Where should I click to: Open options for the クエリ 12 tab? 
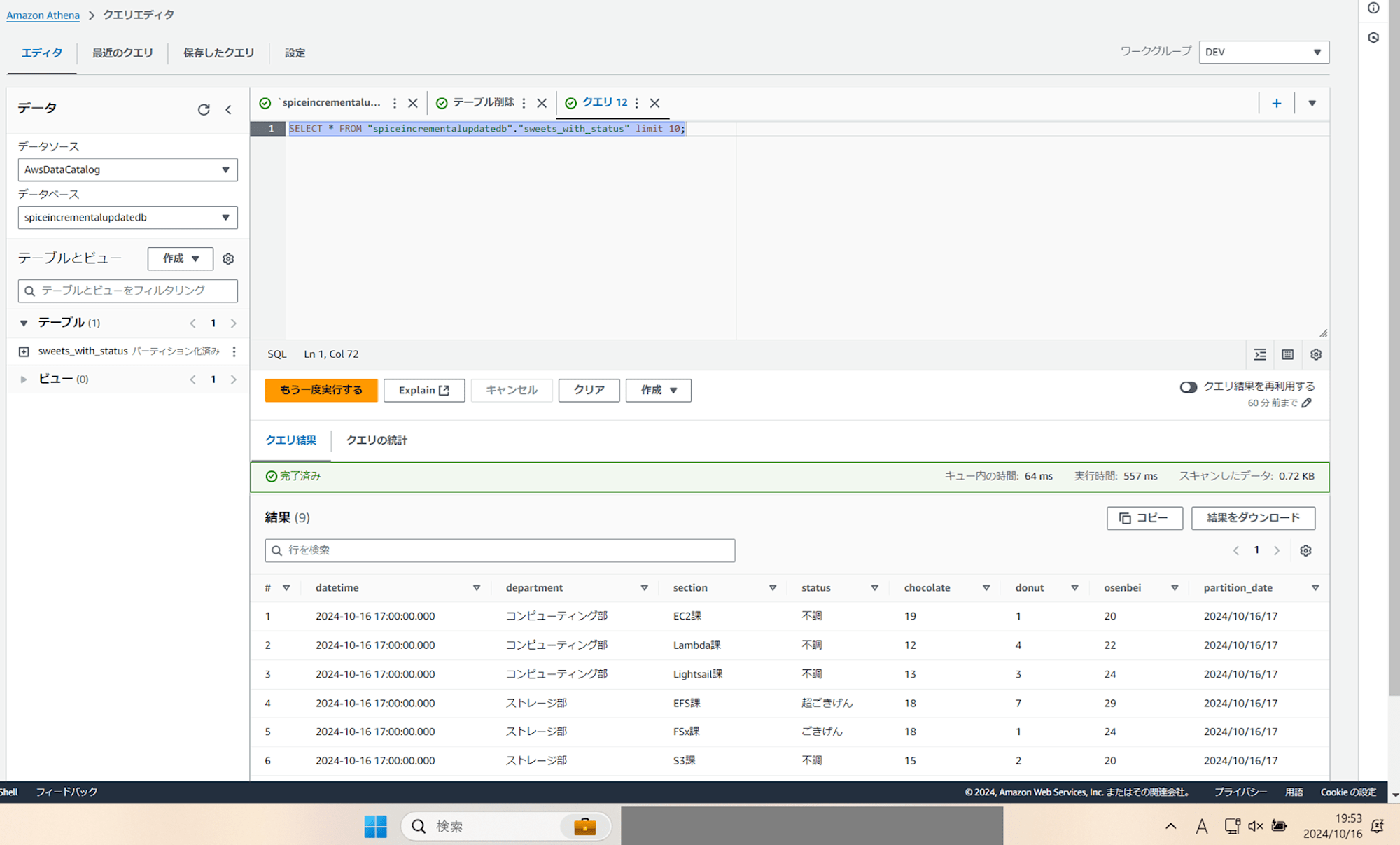tap(637, 103)
